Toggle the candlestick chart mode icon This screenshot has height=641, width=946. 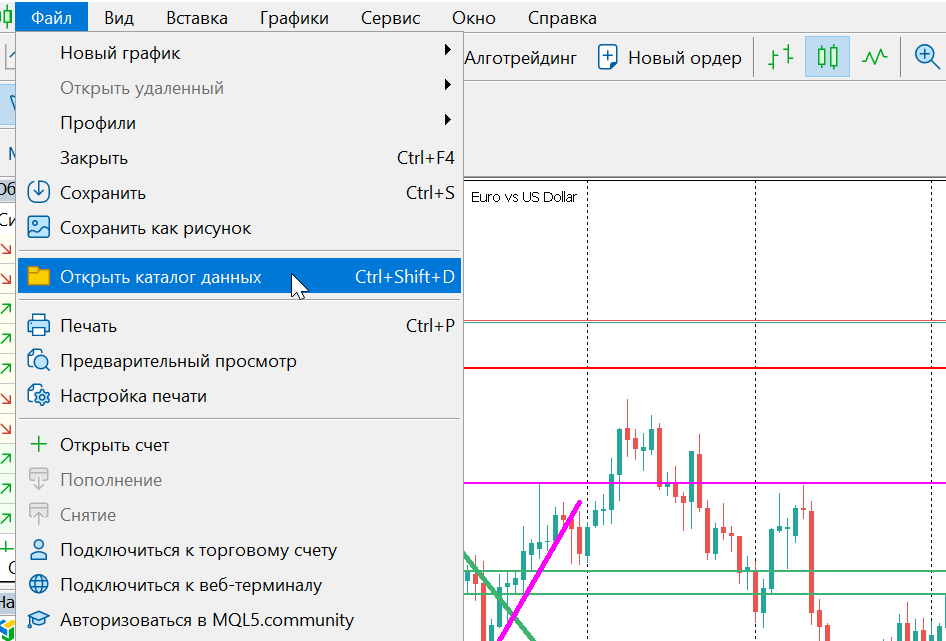[827, 57]
